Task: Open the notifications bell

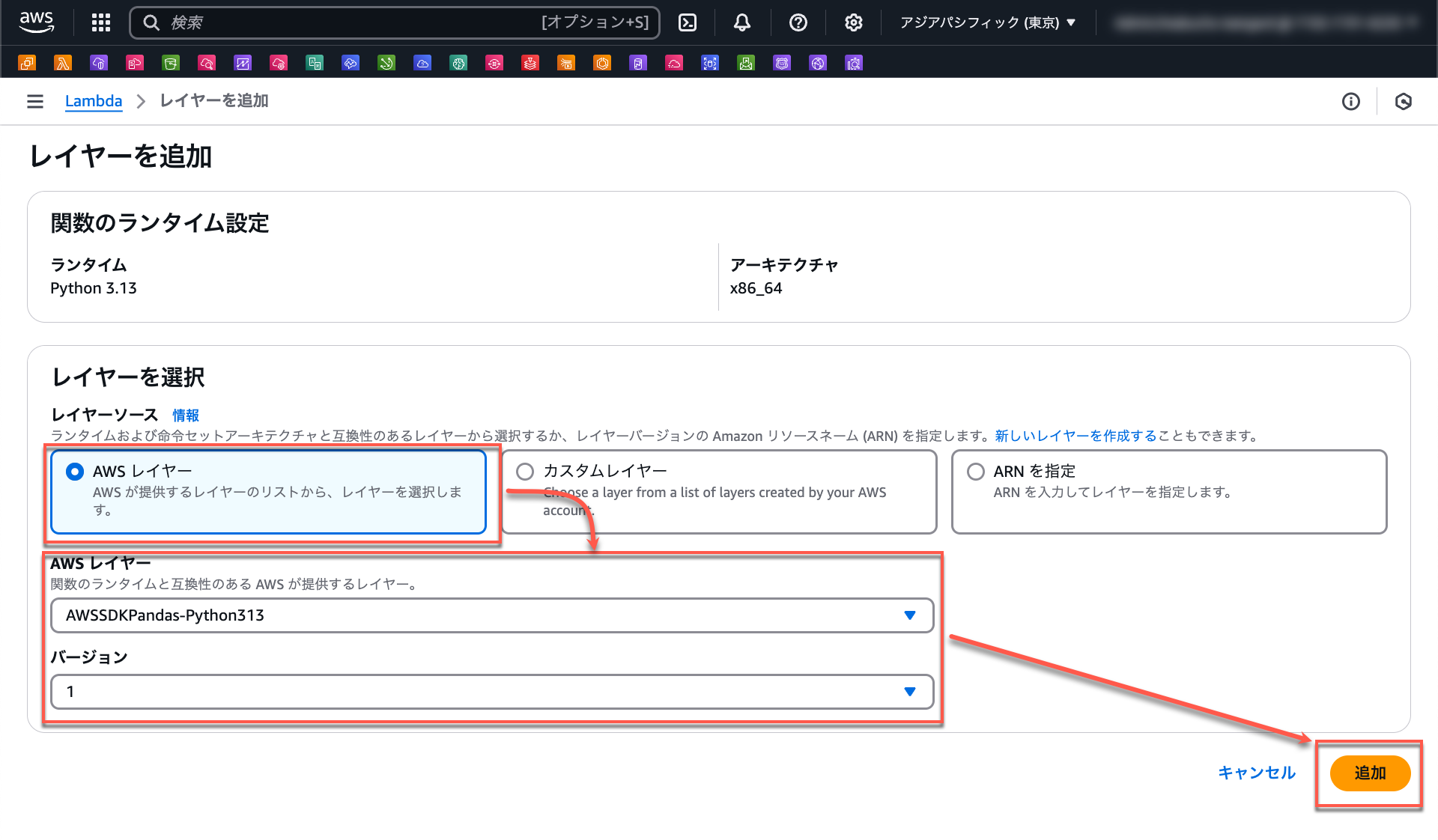Action: (742, 22)
